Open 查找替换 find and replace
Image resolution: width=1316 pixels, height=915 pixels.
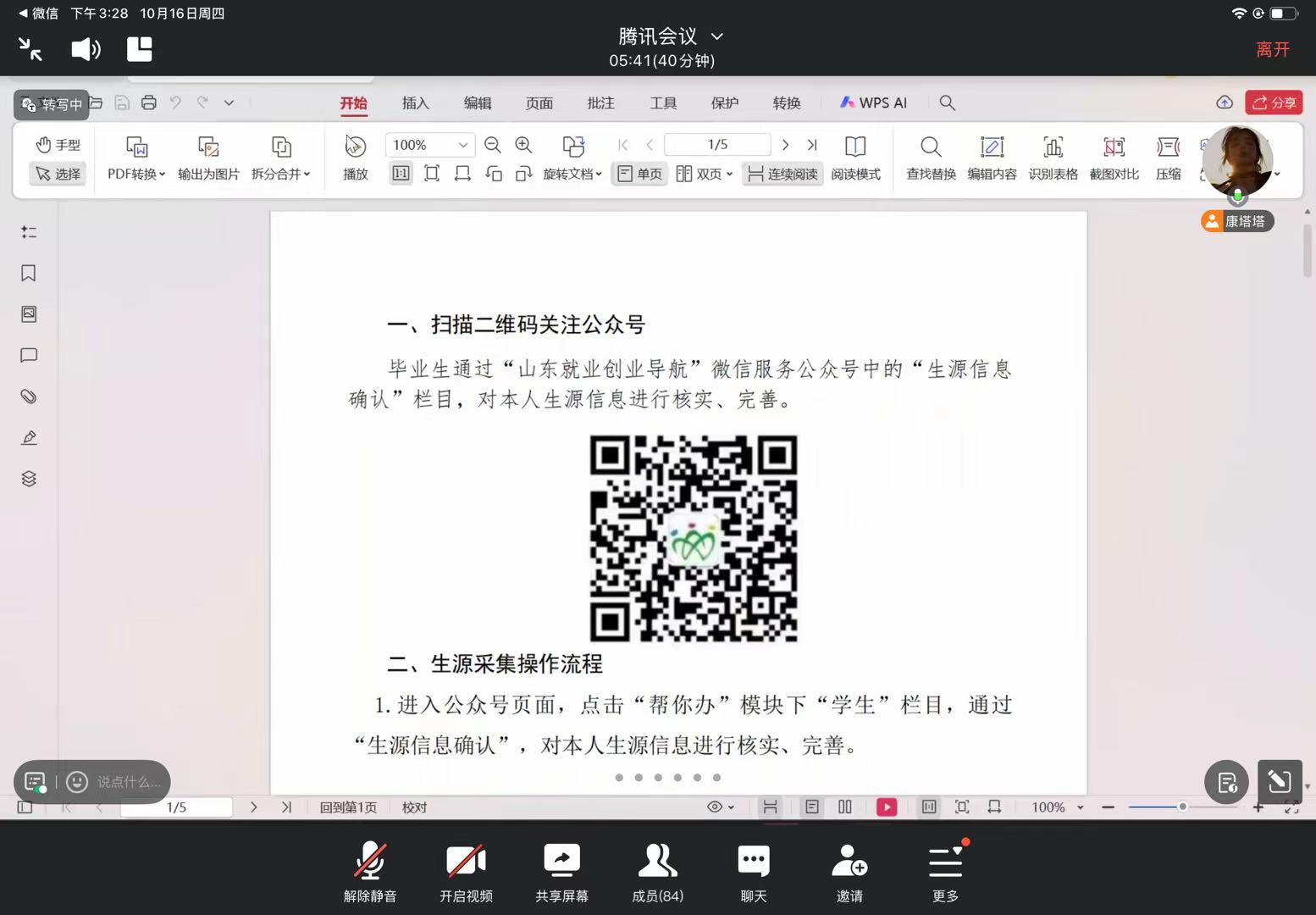tap(931, 158)
